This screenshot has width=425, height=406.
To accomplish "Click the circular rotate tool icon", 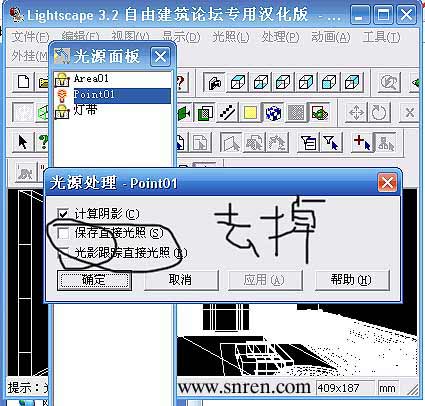I will point(379,113).
